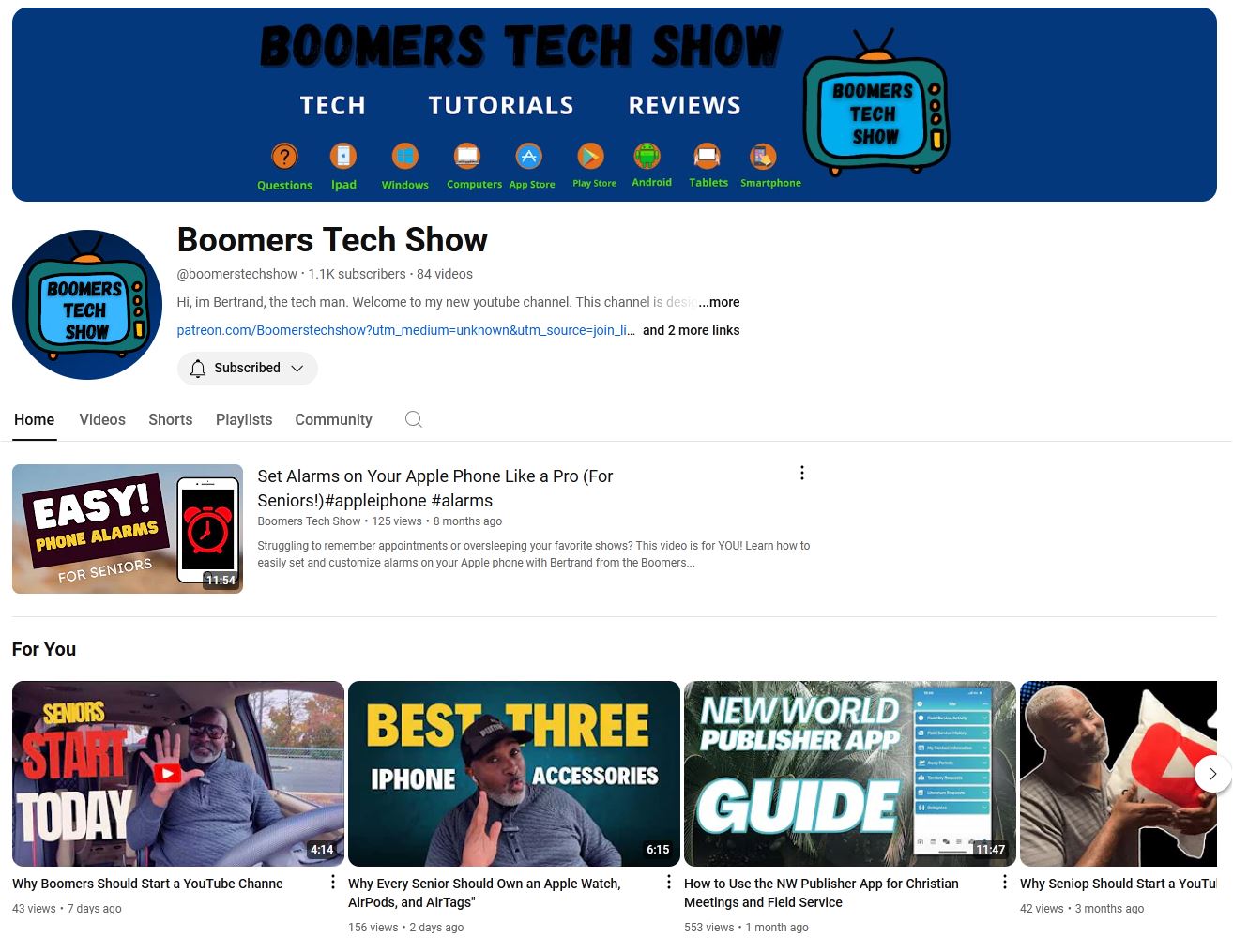1233x952 pixels.
Task: Open the Shorts tab
Action: [170, 419]
